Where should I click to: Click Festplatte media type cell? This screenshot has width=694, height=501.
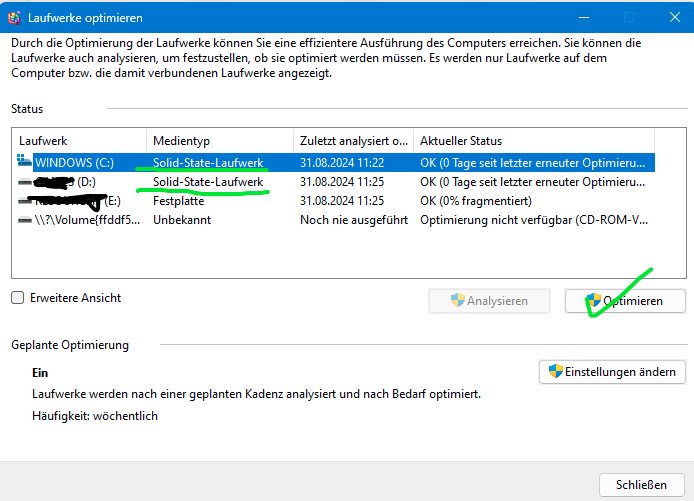(x=178, y=201)
